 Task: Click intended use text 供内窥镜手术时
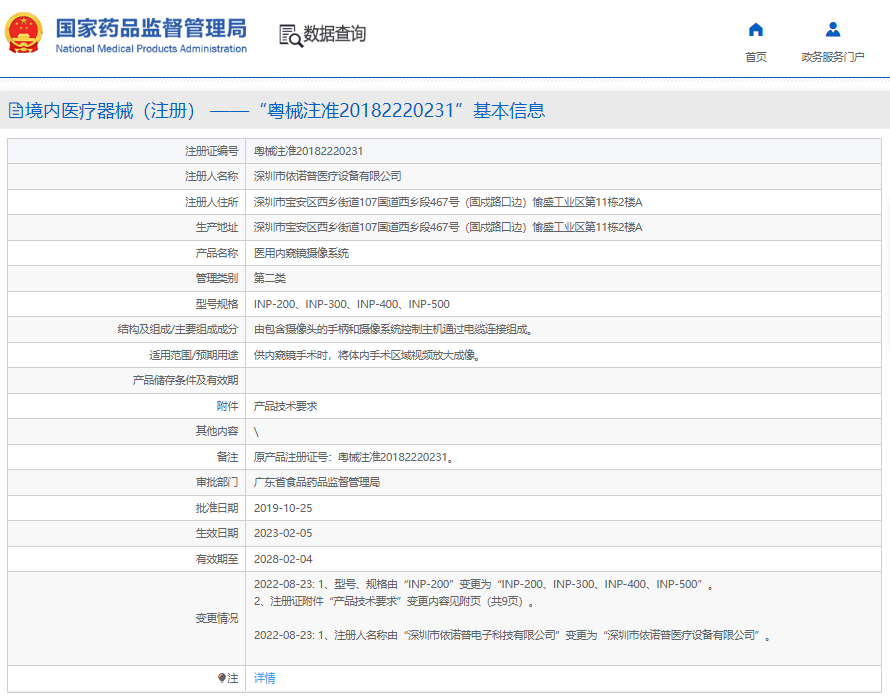click(367, 355)
